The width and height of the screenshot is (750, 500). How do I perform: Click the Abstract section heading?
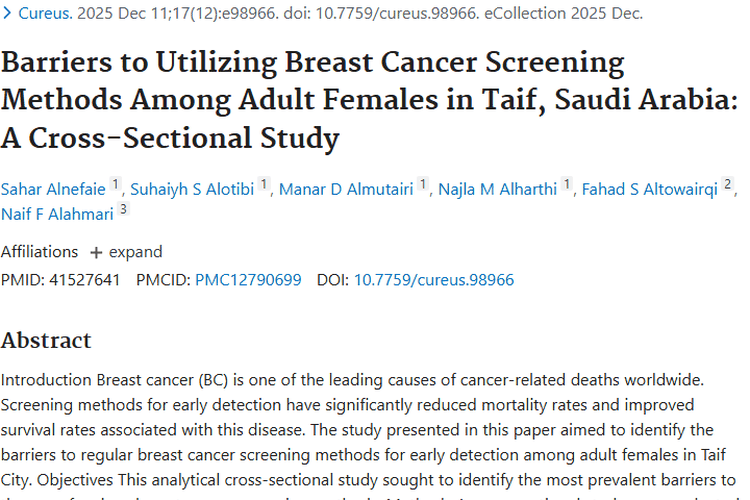point(46,340)
